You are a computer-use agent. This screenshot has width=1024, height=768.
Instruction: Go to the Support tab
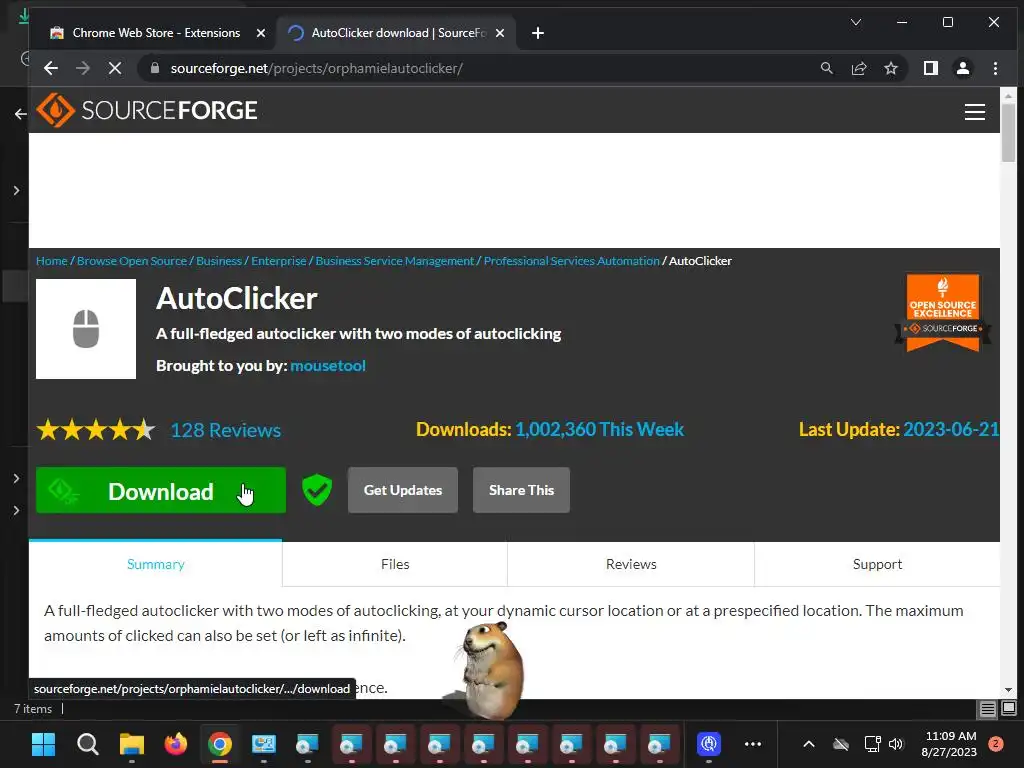point(877,564)
